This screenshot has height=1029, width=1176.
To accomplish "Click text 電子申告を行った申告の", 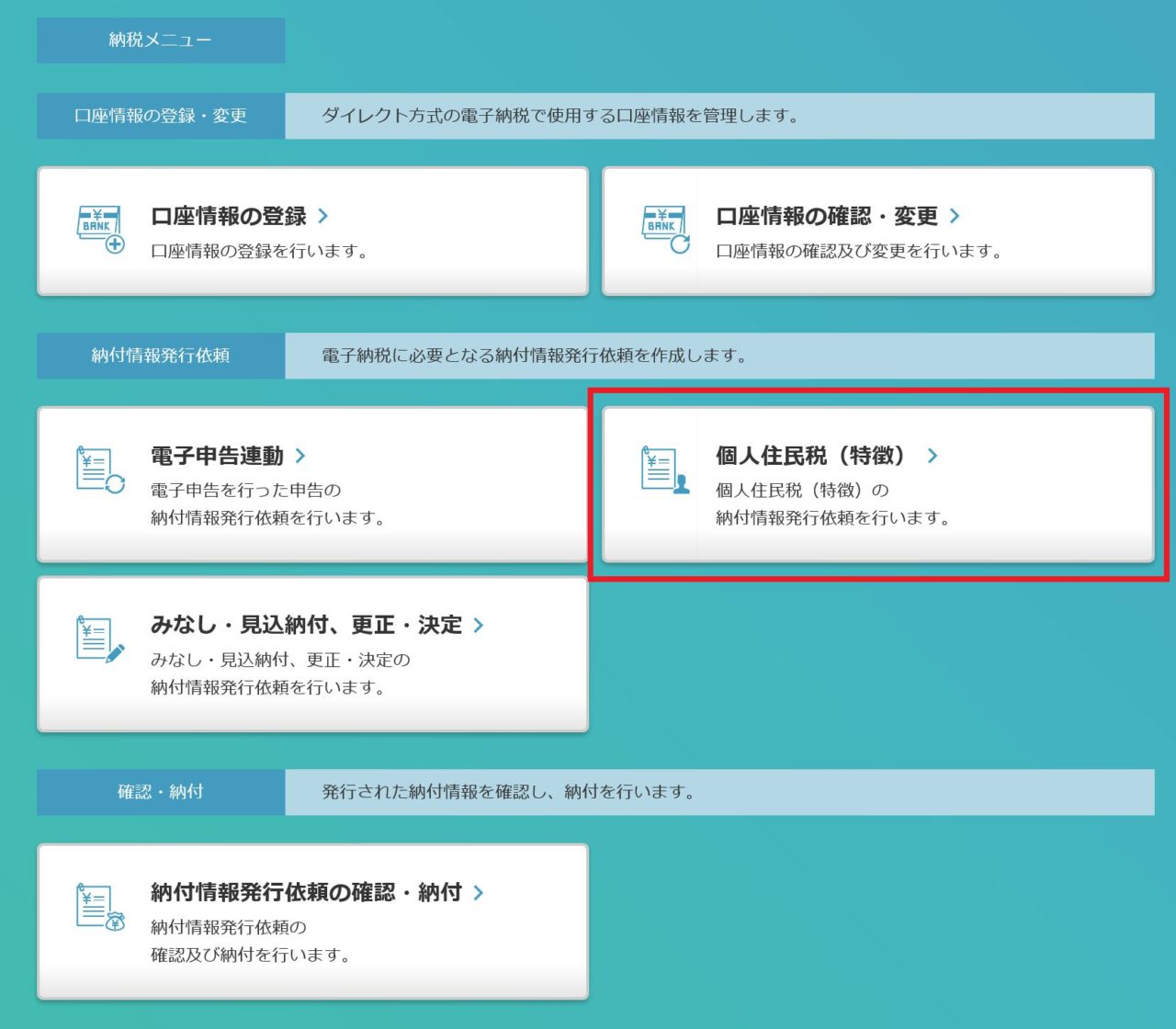I will click(x=246, y=491).
